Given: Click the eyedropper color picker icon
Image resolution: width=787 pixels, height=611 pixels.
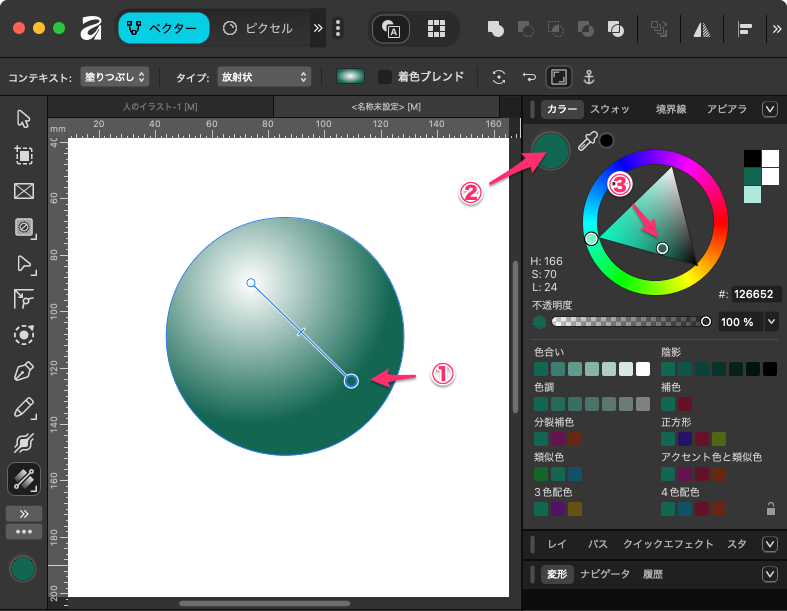Looking at the screenshot, I should click(588, 140).
